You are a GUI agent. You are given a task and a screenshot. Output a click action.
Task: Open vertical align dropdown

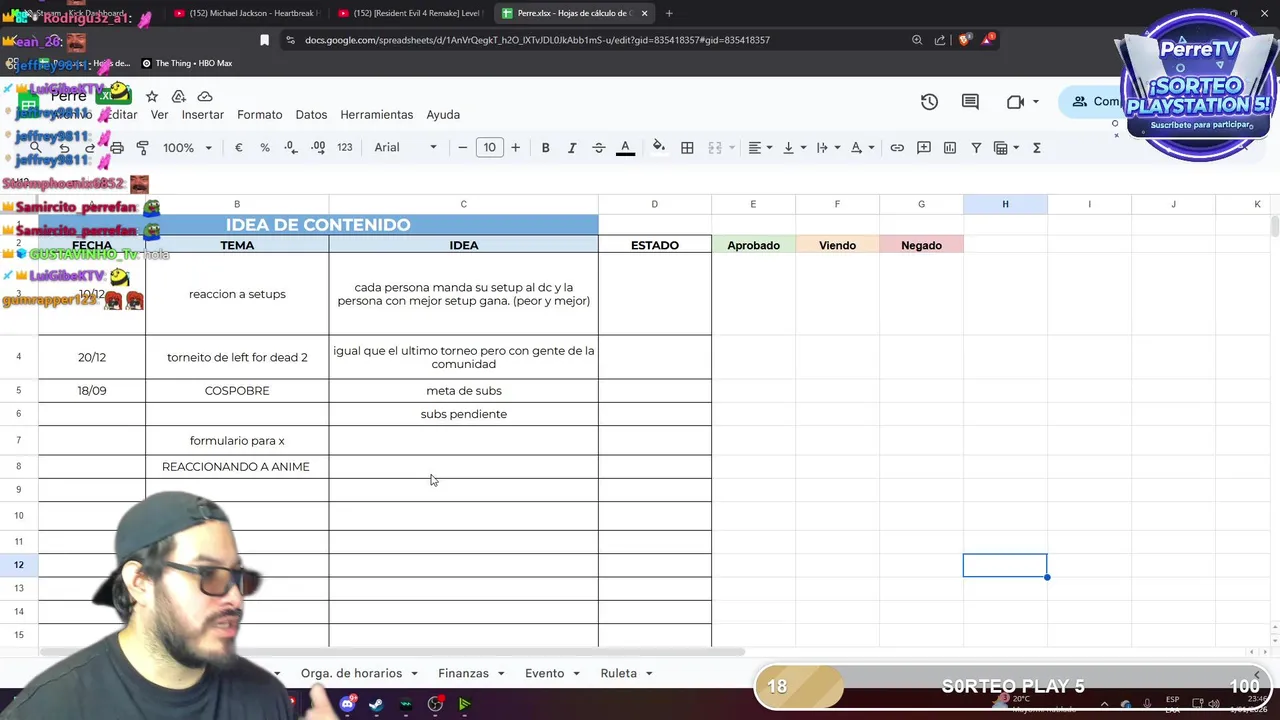pos(794,147)
